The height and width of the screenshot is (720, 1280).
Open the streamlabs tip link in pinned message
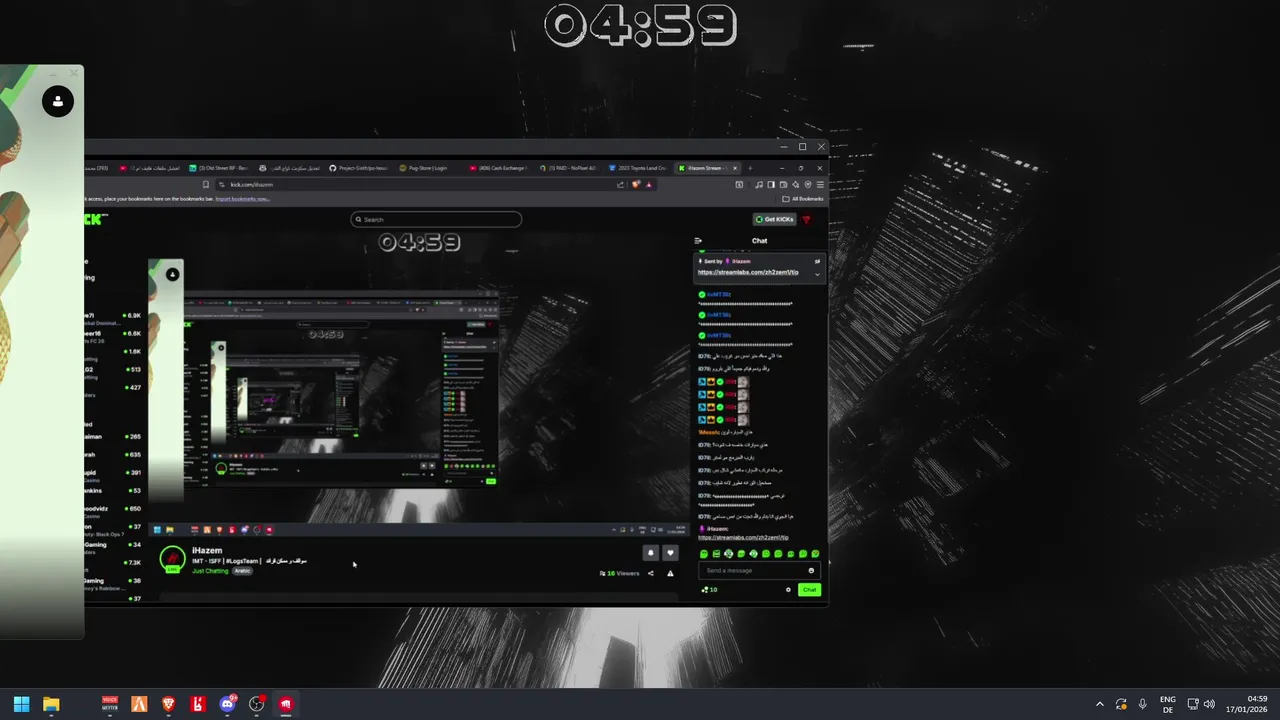748,272
